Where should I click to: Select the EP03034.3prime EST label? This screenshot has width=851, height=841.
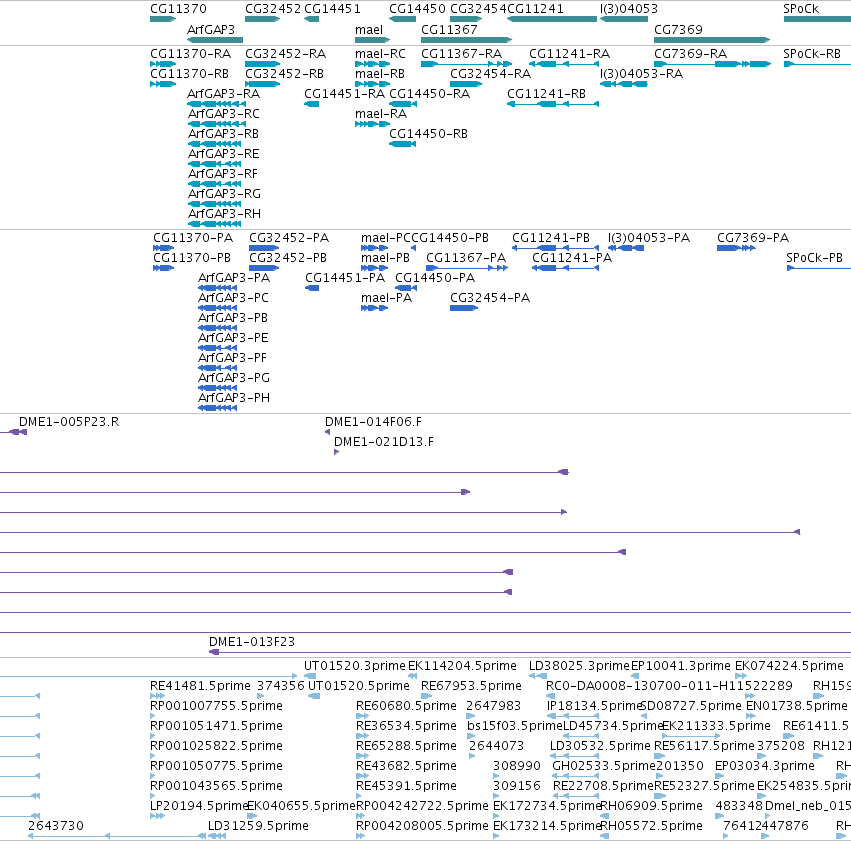(x=765, y=766)
